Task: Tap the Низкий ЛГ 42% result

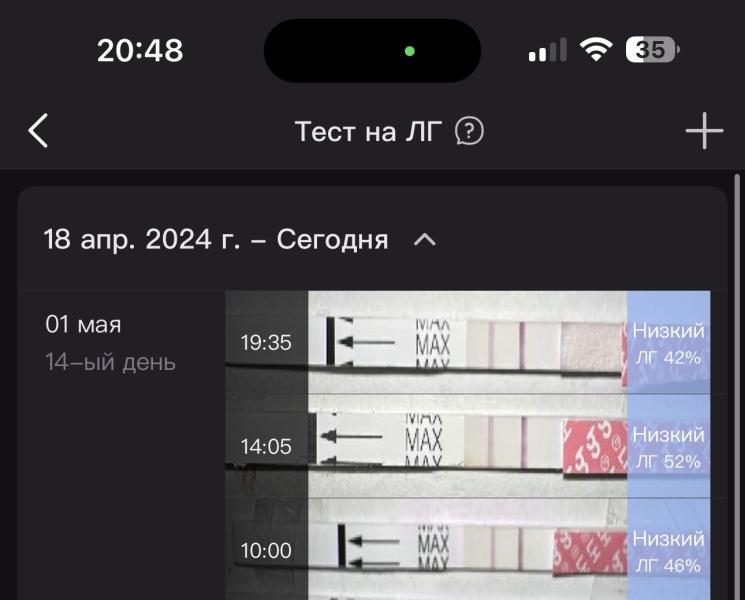Action: point(669,343)
